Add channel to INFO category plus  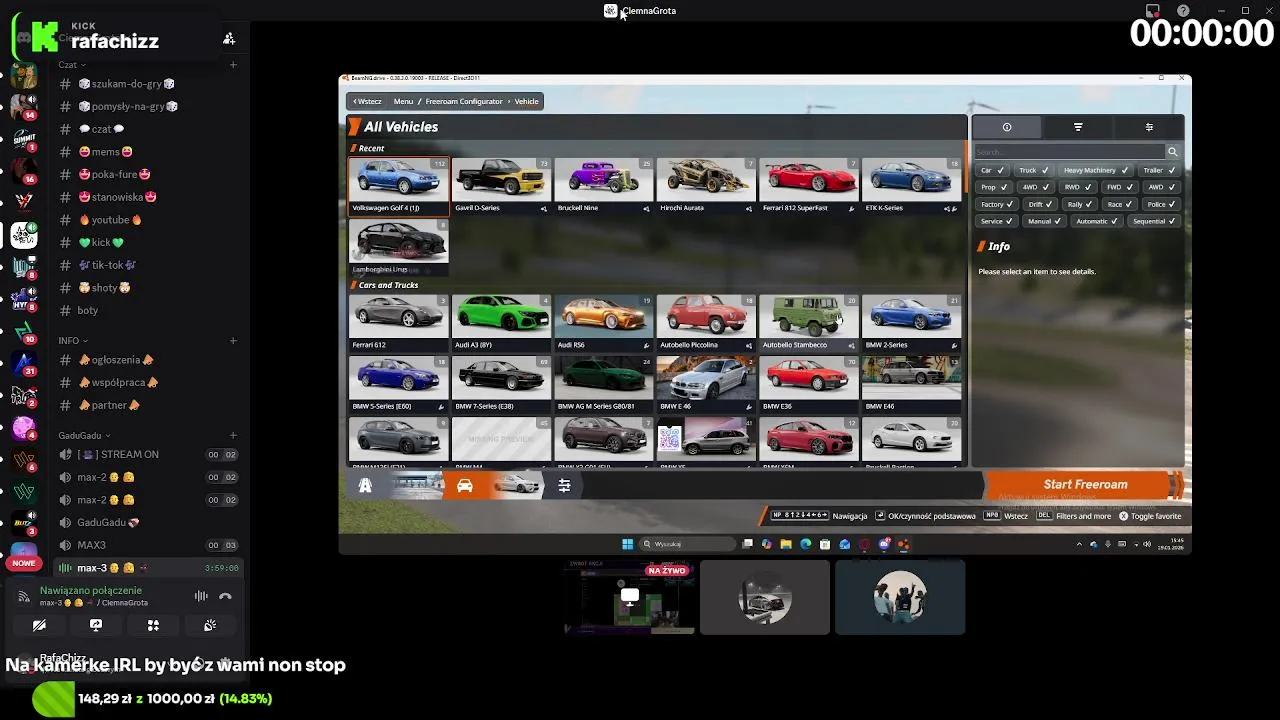(x=233, y=341)
